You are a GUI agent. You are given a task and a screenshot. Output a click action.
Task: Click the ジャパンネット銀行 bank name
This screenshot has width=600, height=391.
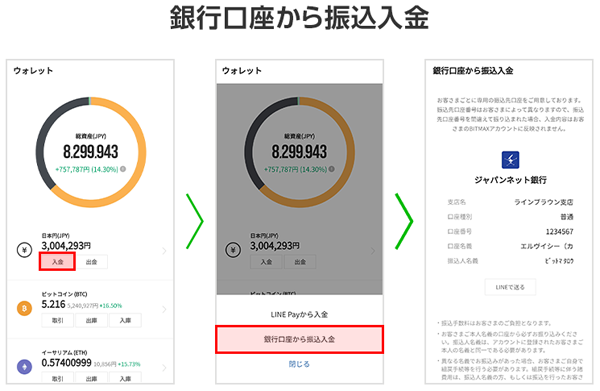click(x=510, y=180)
